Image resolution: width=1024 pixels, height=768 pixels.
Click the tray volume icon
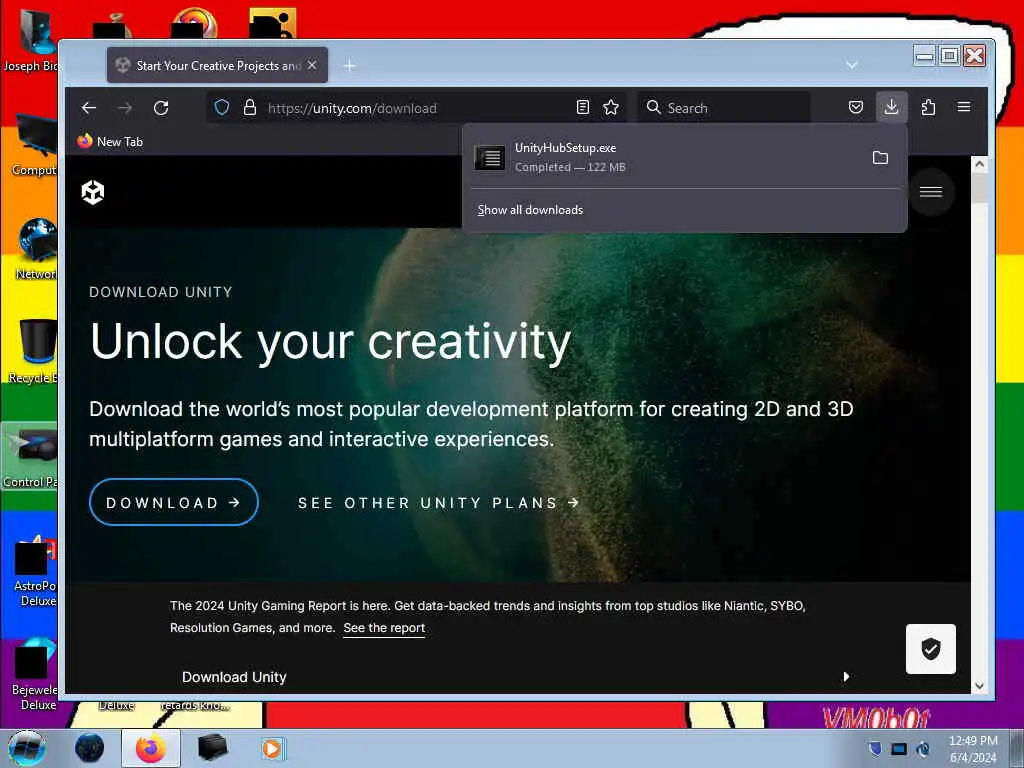click(923, 748)
